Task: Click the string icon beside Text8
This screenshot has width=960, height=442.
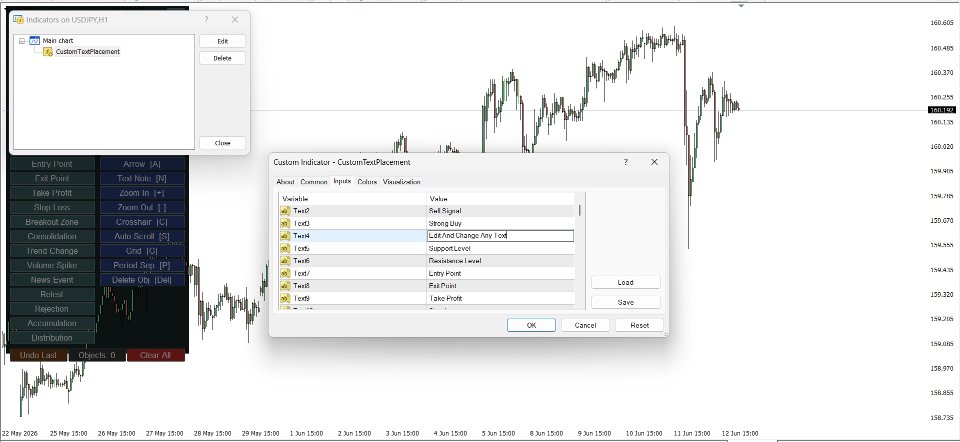Action: pos(285,286)
